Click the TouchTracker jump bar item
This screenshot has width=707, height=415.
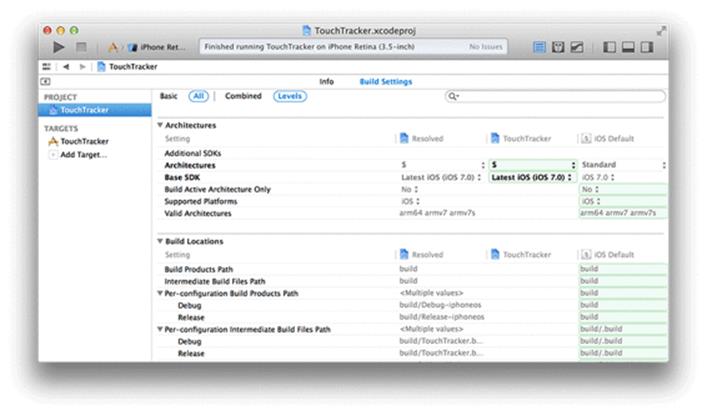(x=128, y=67)
